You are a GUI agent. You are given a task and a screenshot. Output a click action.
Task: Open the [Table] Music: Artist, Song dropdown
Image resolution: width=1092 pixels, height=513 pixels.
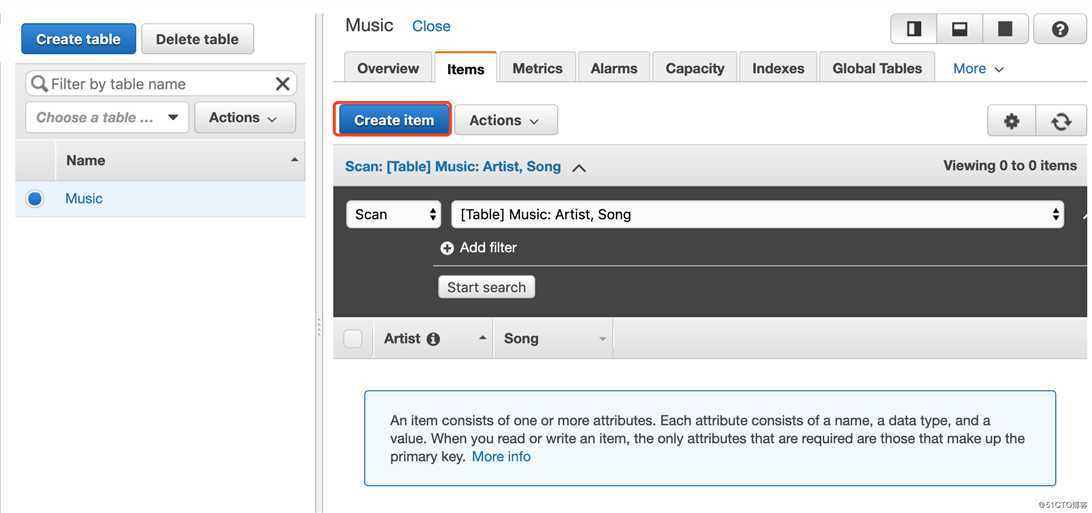(x=758, y=214)
